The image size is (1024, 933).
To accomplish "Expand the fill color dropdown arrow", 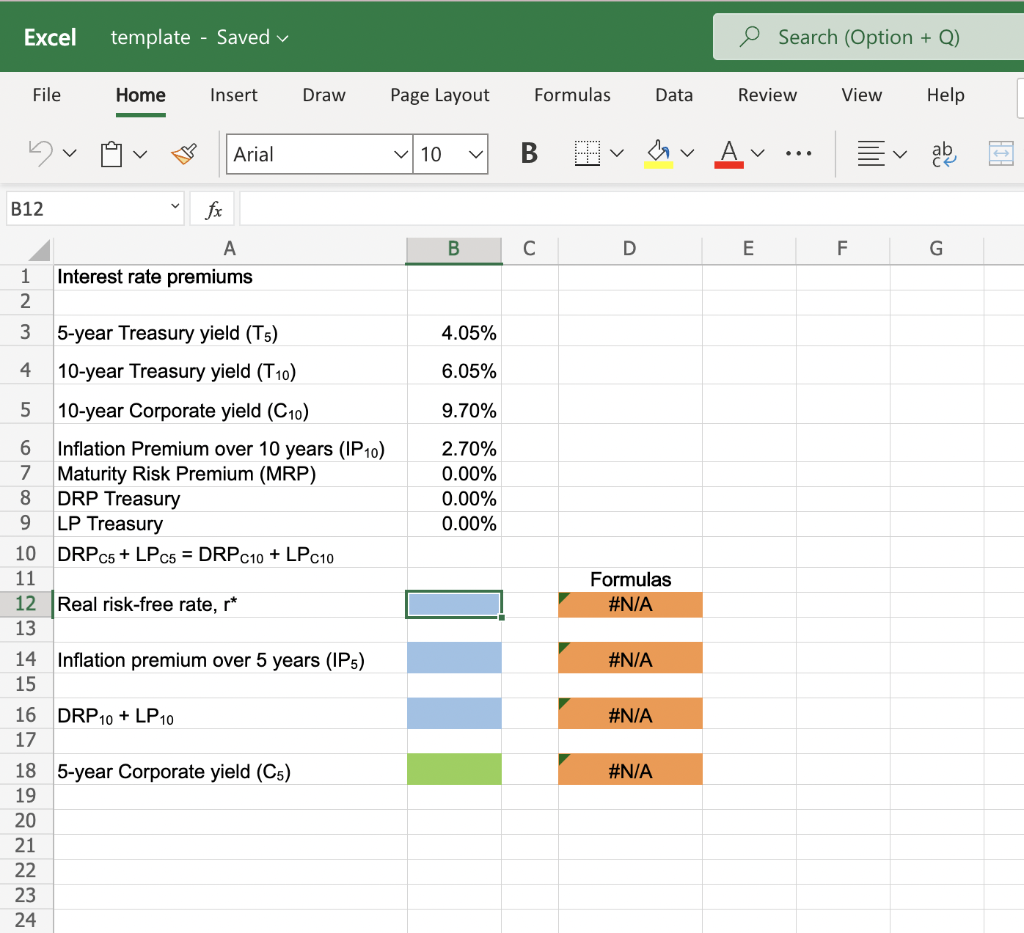I will point(688,154).
